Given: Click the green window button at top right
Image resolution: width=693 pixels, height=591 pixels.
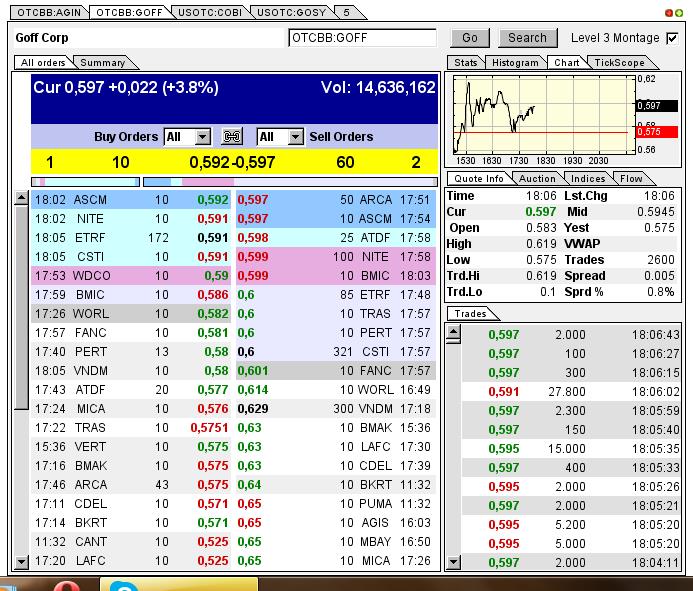Looking at the screenshot, I should pos(678,13).
